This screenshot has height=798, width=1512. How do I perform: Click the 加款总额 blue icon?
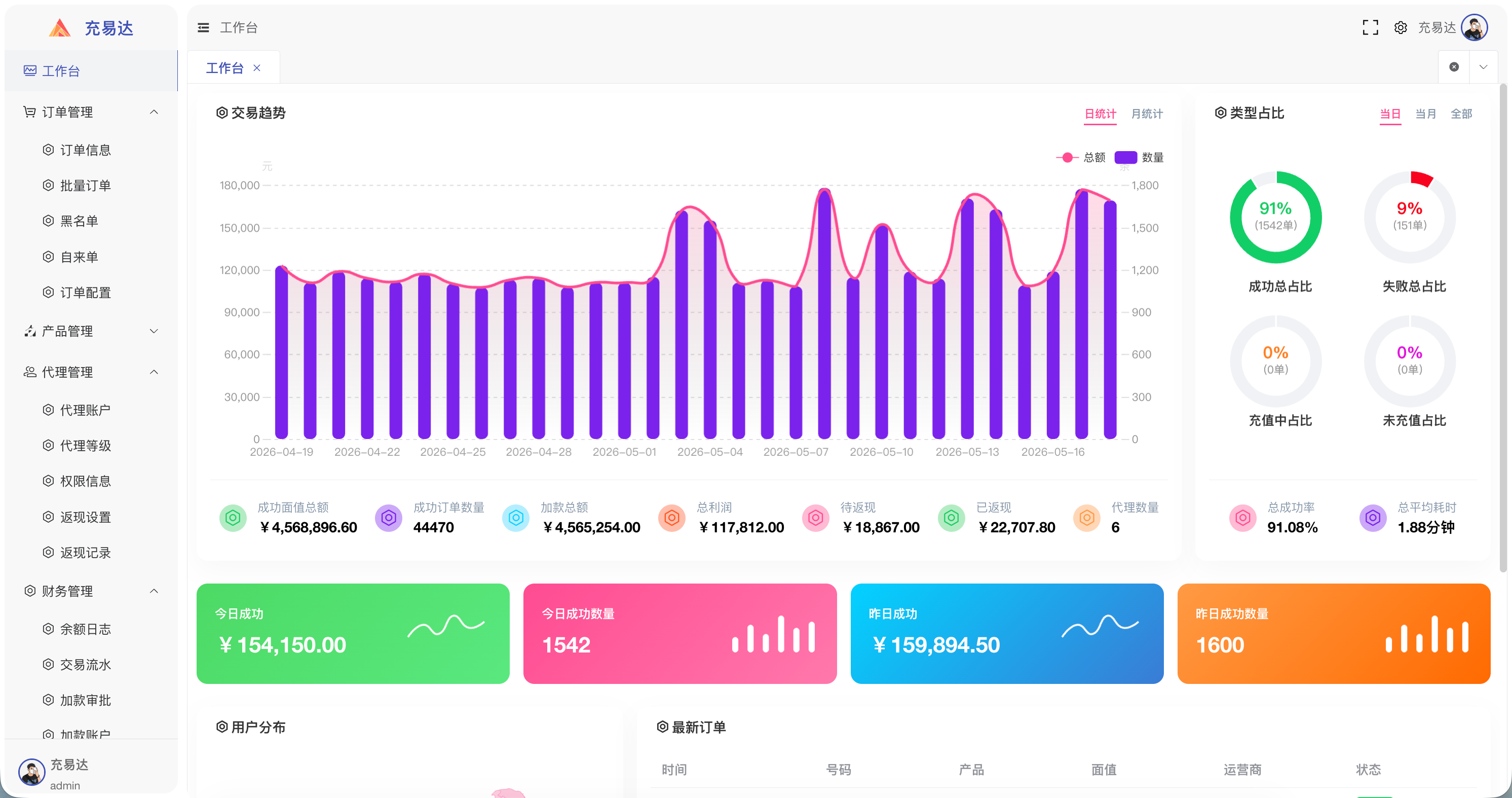pyautogui.click(x=516, y=518)
